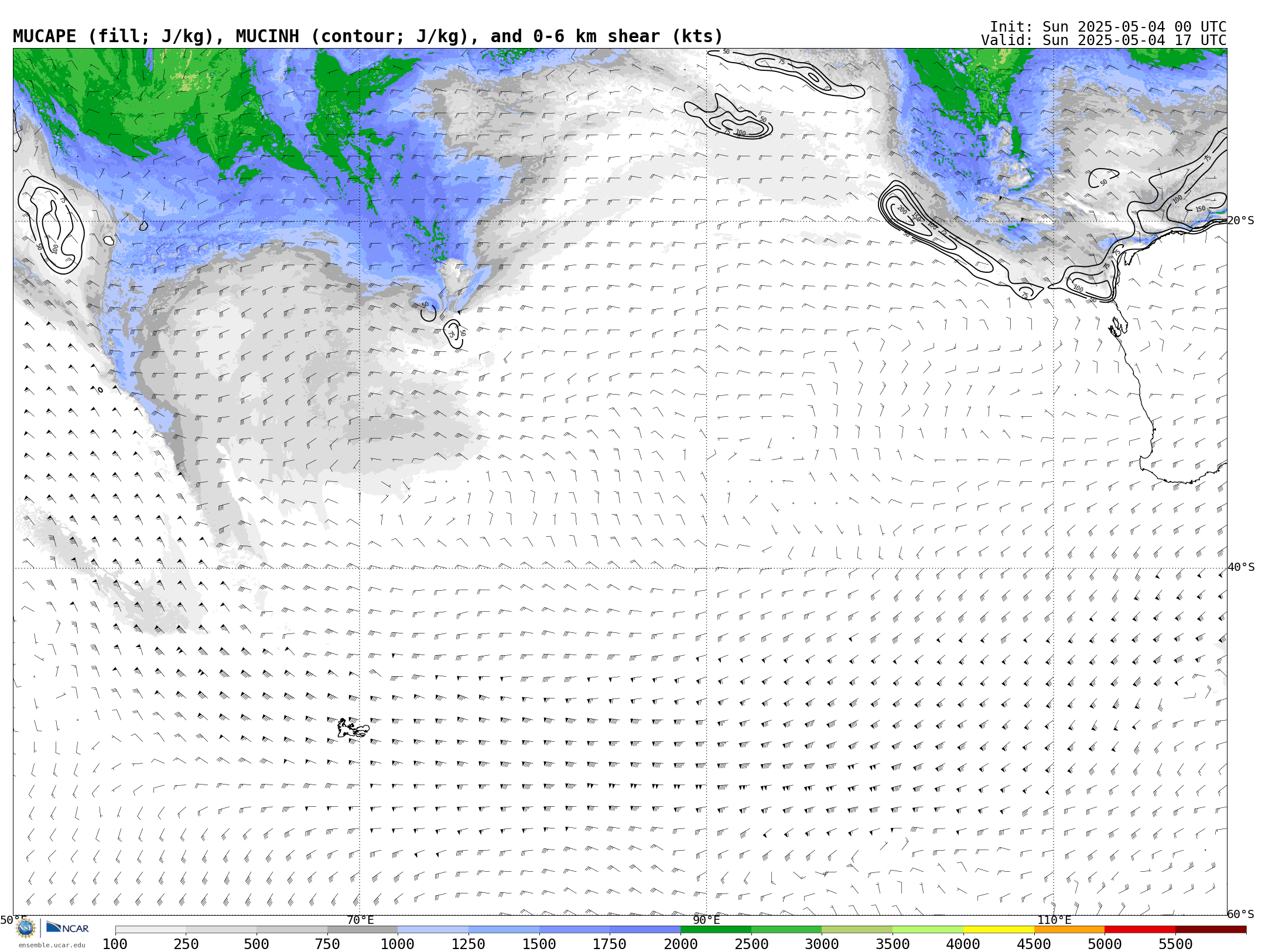Click the colorbar value 750
This screenshot has width=1265, height=952.
point(327,944)
